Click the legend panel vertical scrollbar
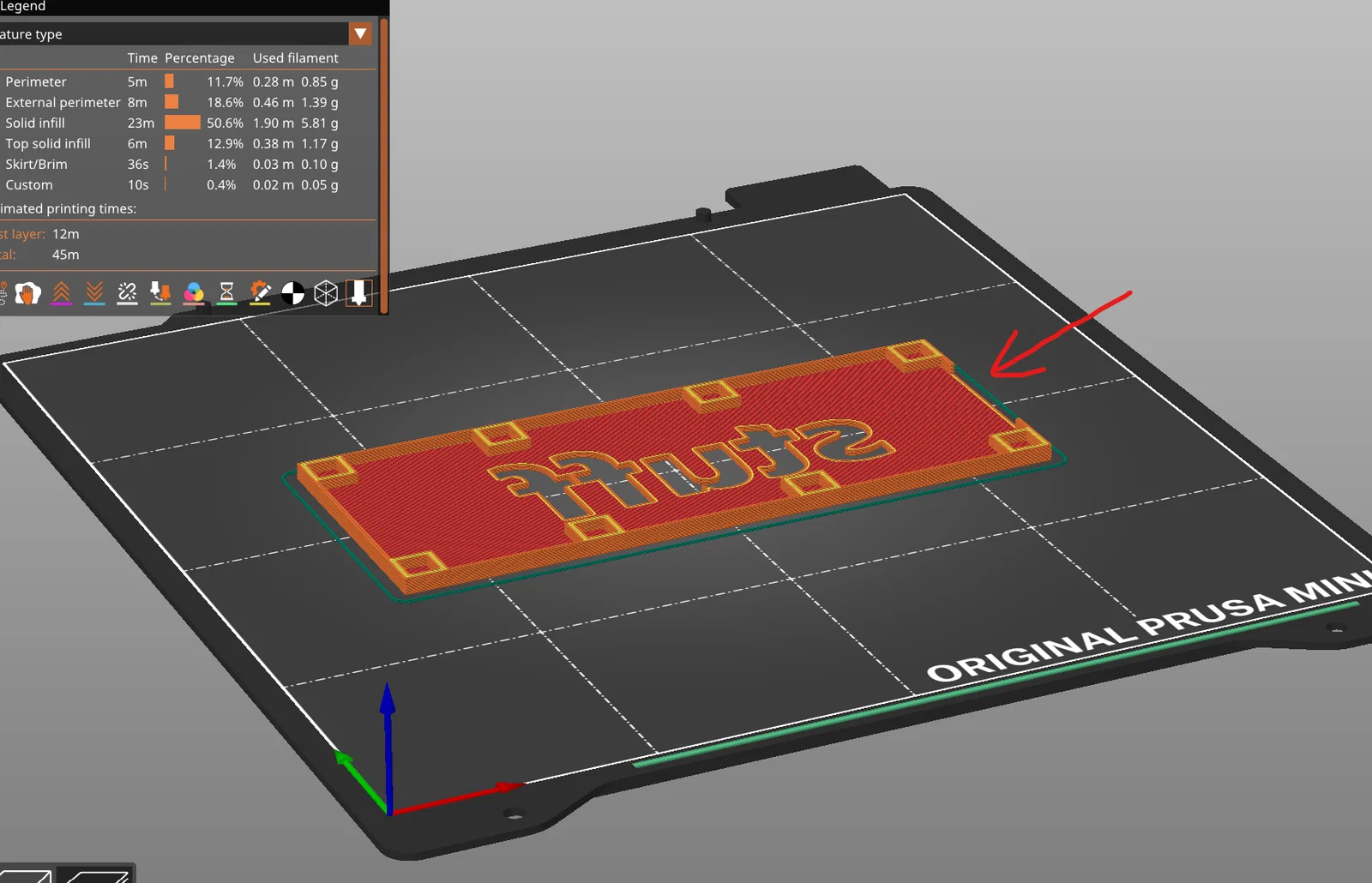 pos(384,165)
